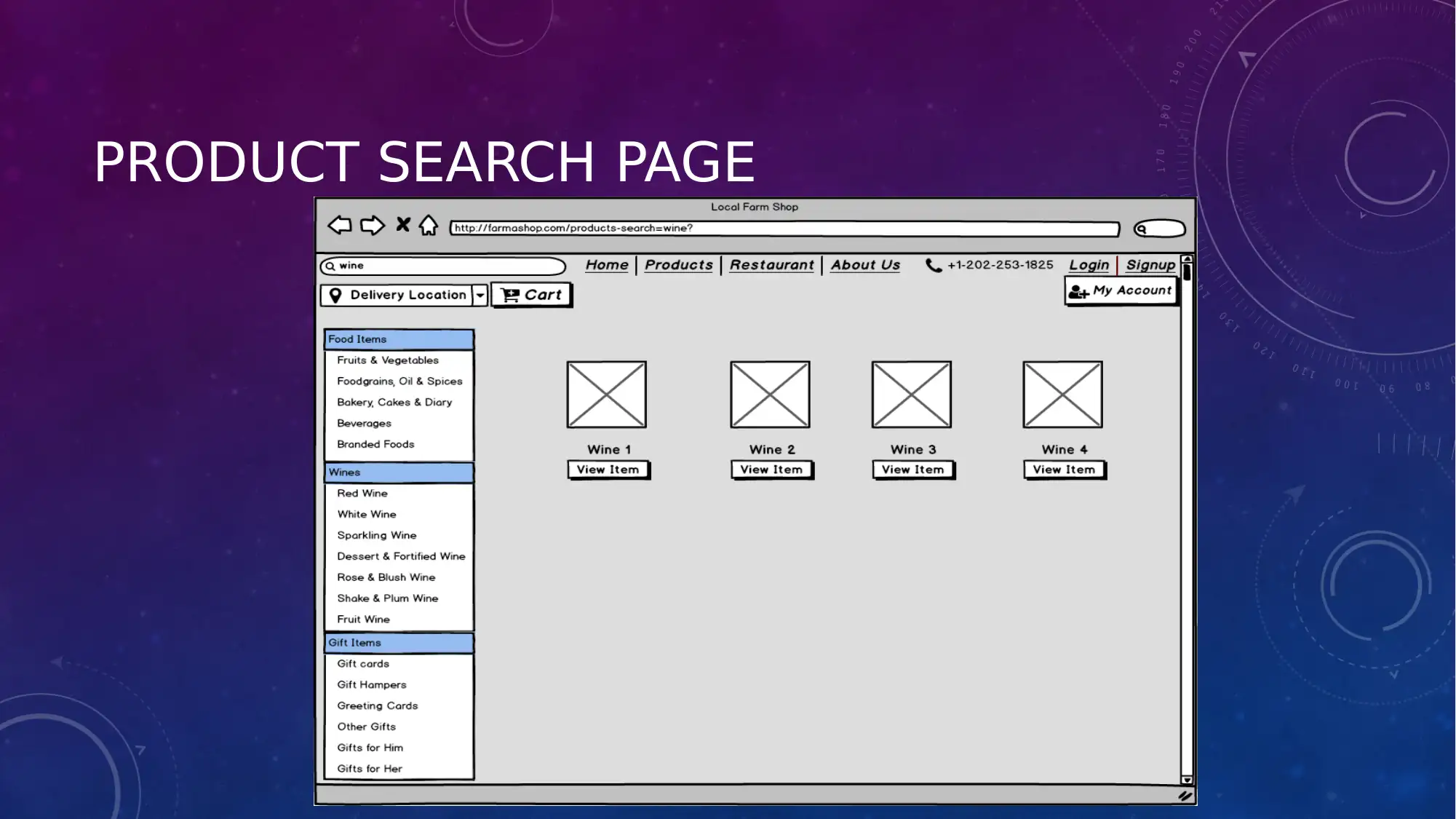Viewport: 1456px width, 819px height.
Task: Select Rose & Blush Wine subcategory
Action: pos(386,577)
